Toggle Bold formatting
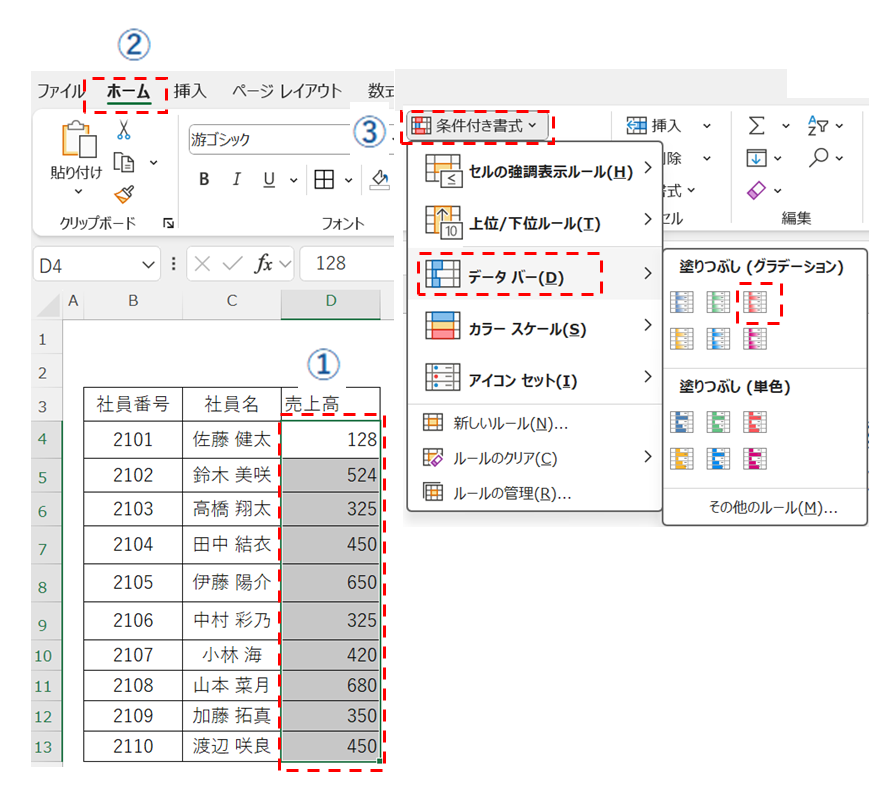Screen dimensions: 892x793 (204, 180)
